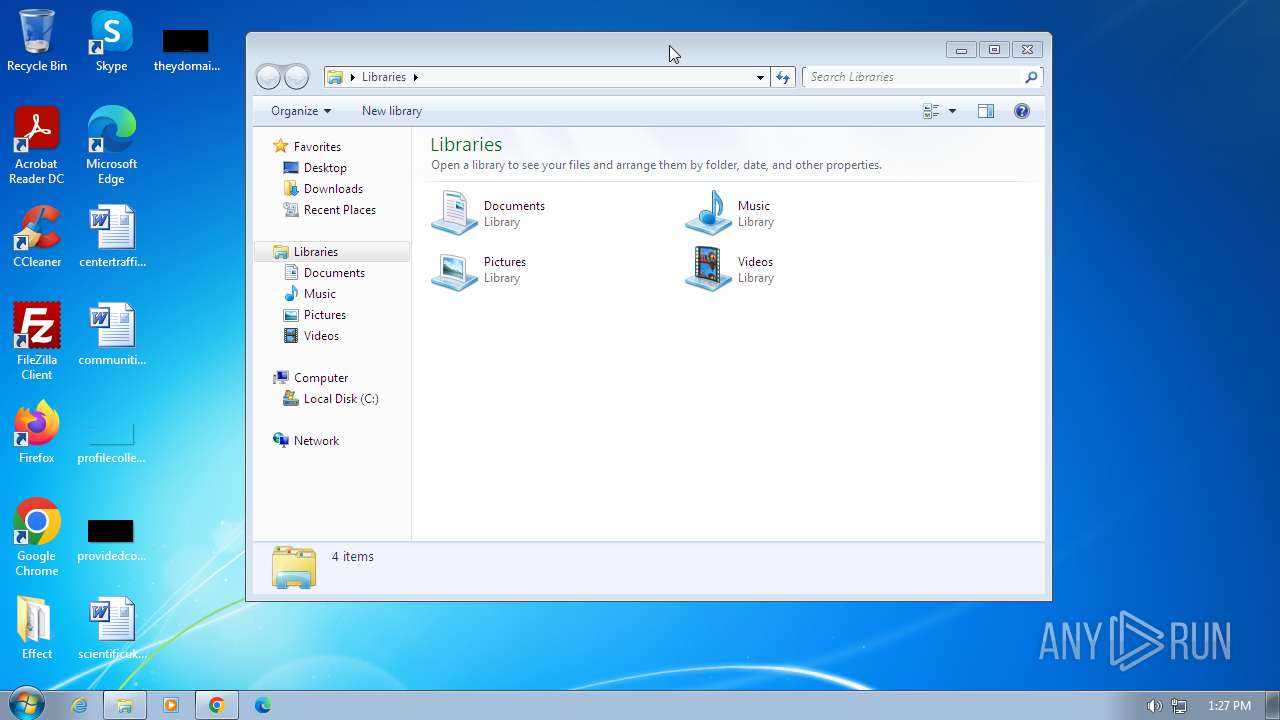Select the theydomai... desktop file
The image size is (1280, 720).
[186, 48]
